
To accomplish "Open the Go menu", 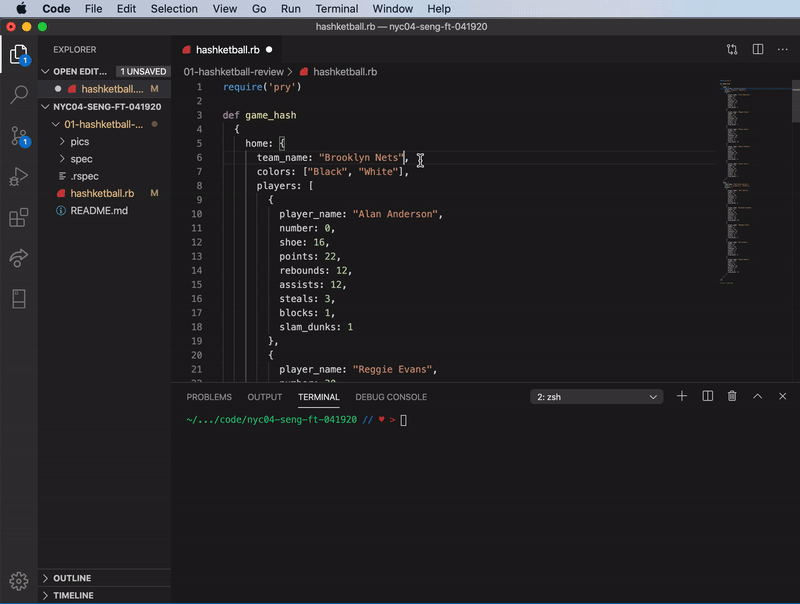I will click(259, 9).
